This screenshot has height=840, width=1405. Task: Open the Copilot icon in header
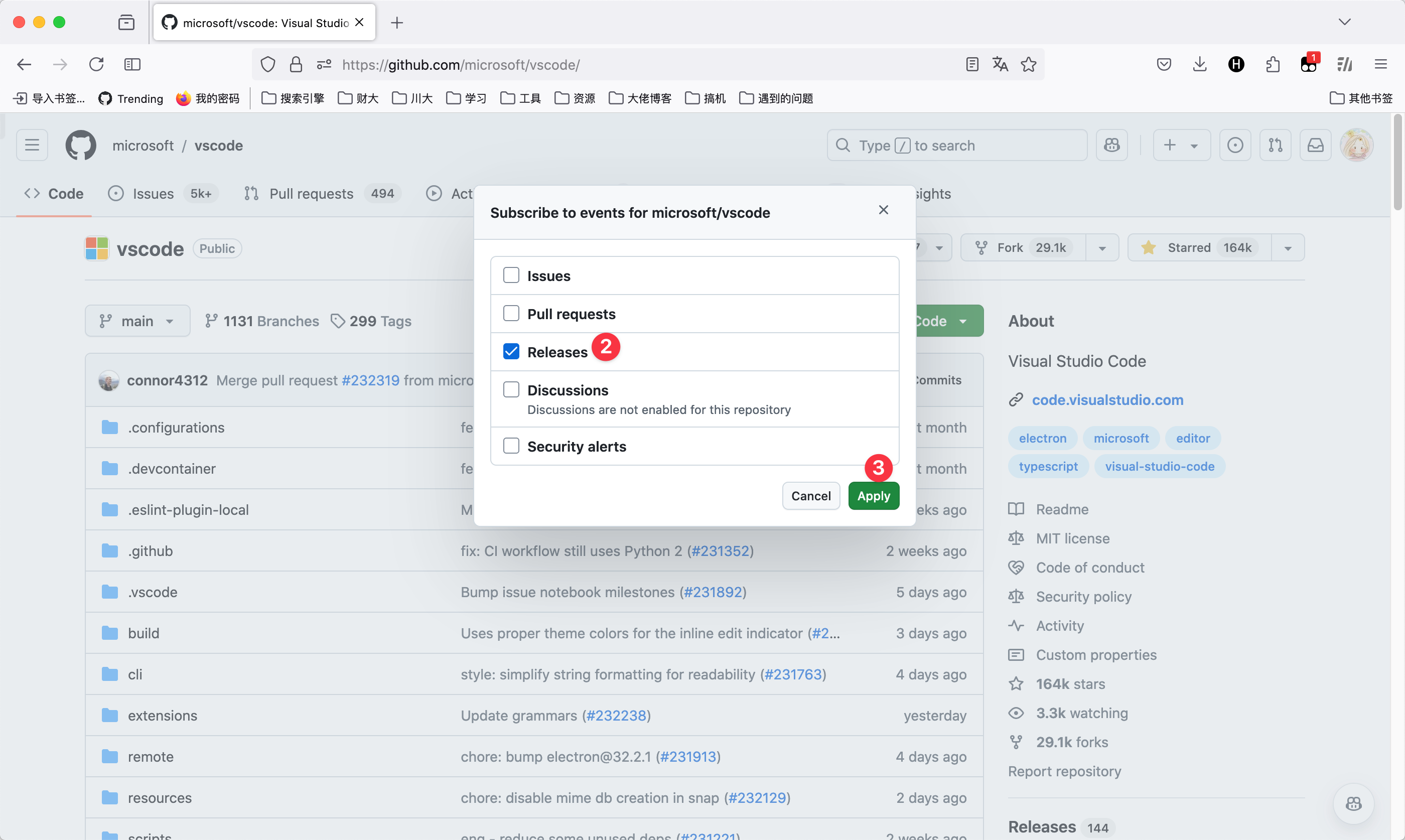pyautogui.click(x=1111, y=146)
